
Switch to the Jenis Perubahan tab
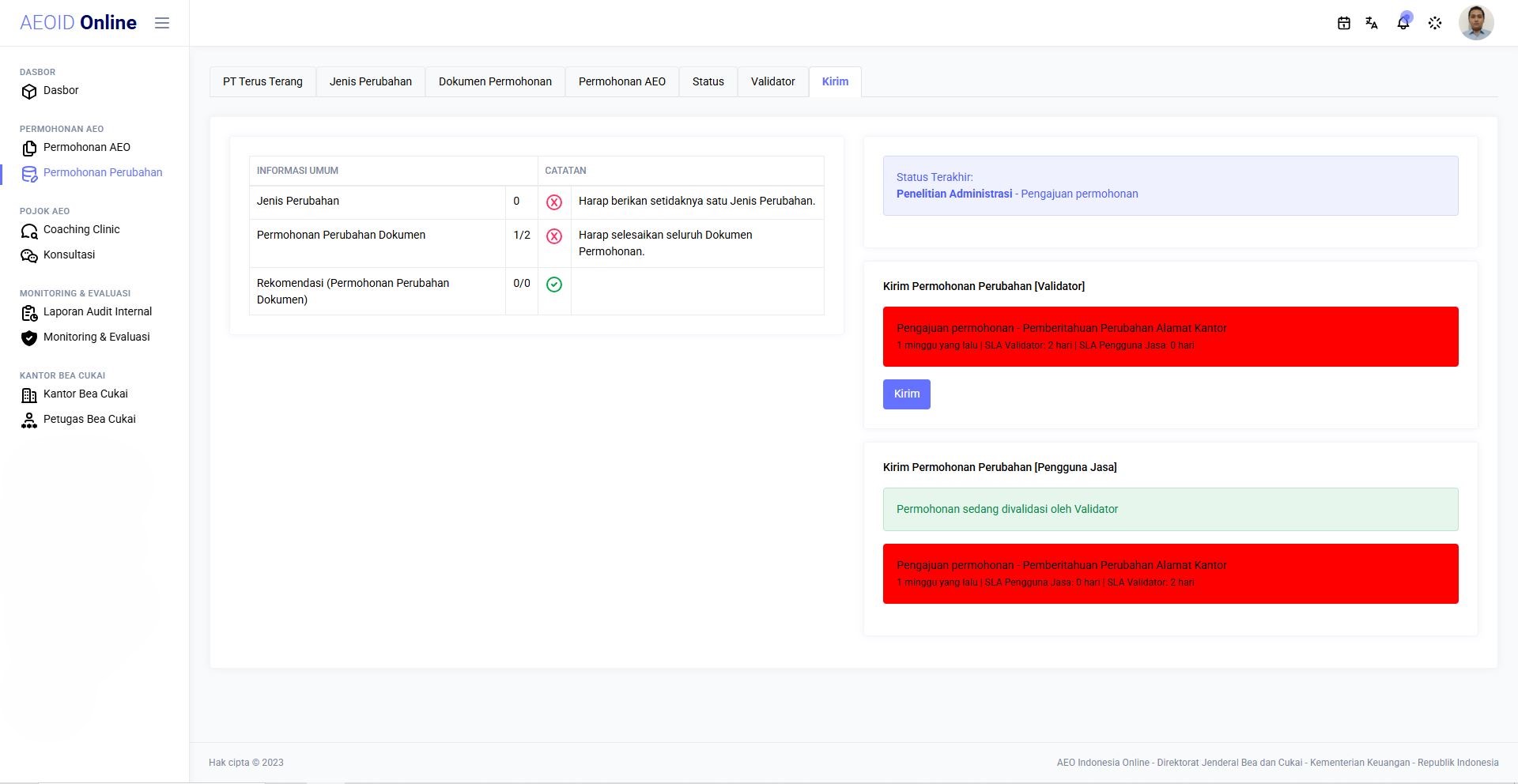pyautogui.click(x=371, y=81)
